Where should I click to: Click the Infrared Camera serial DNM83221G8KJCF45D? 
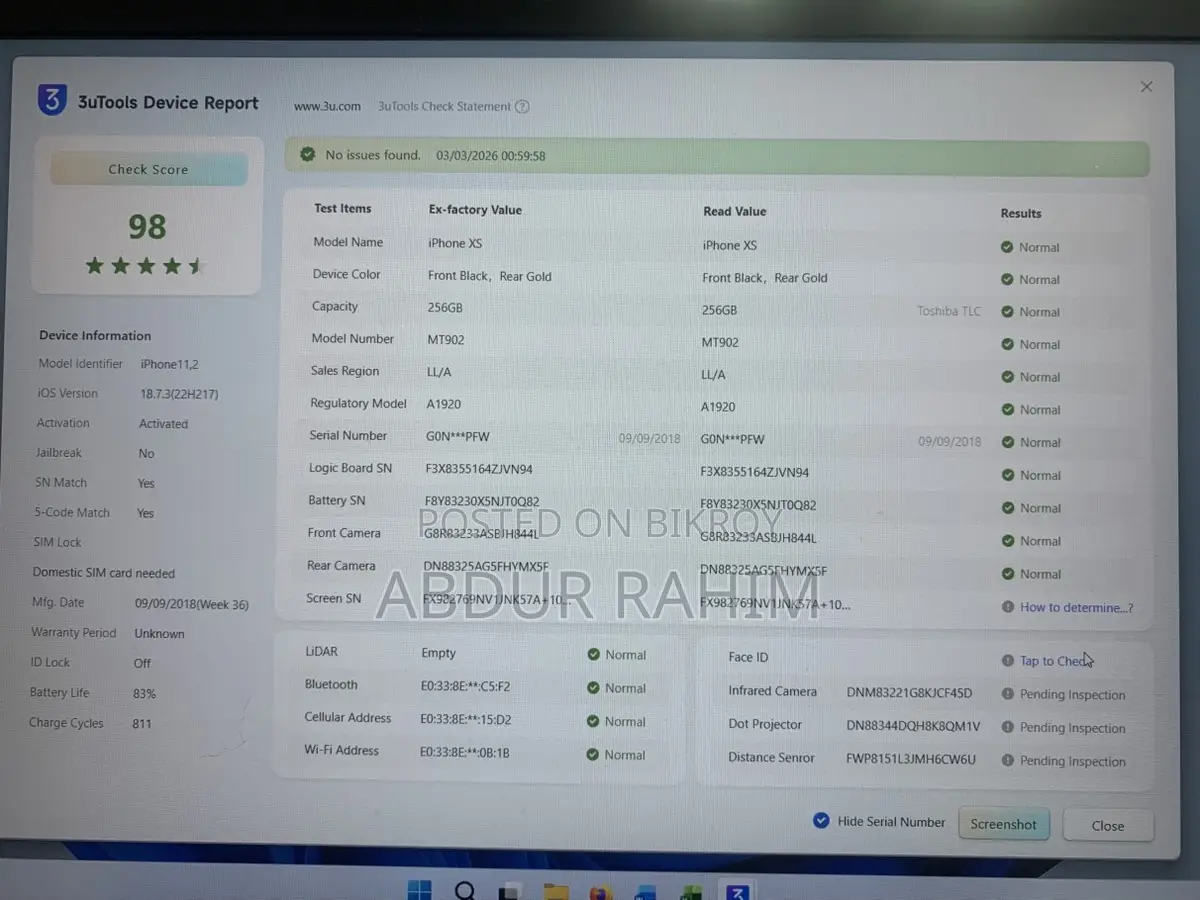click(909, 693)
